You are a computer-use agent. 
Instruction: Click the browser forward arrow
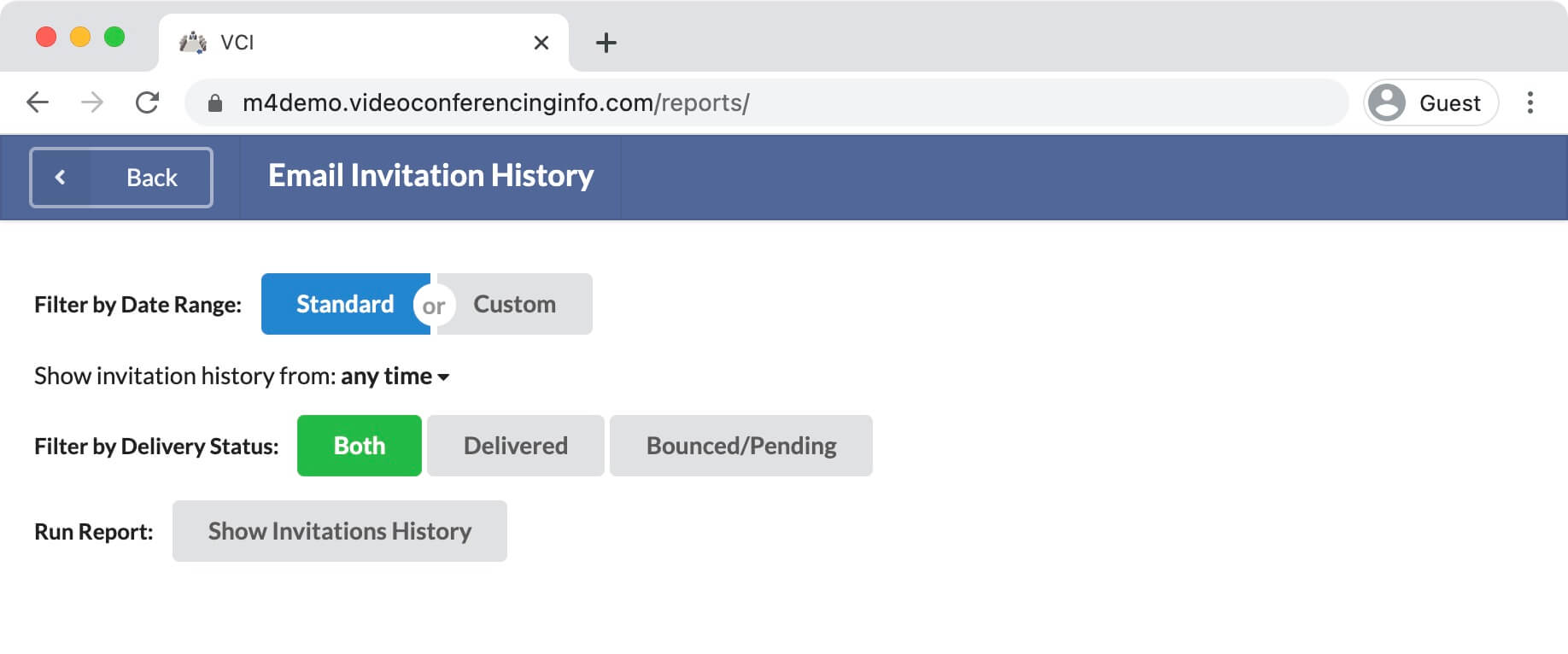[x=91, y=103]
